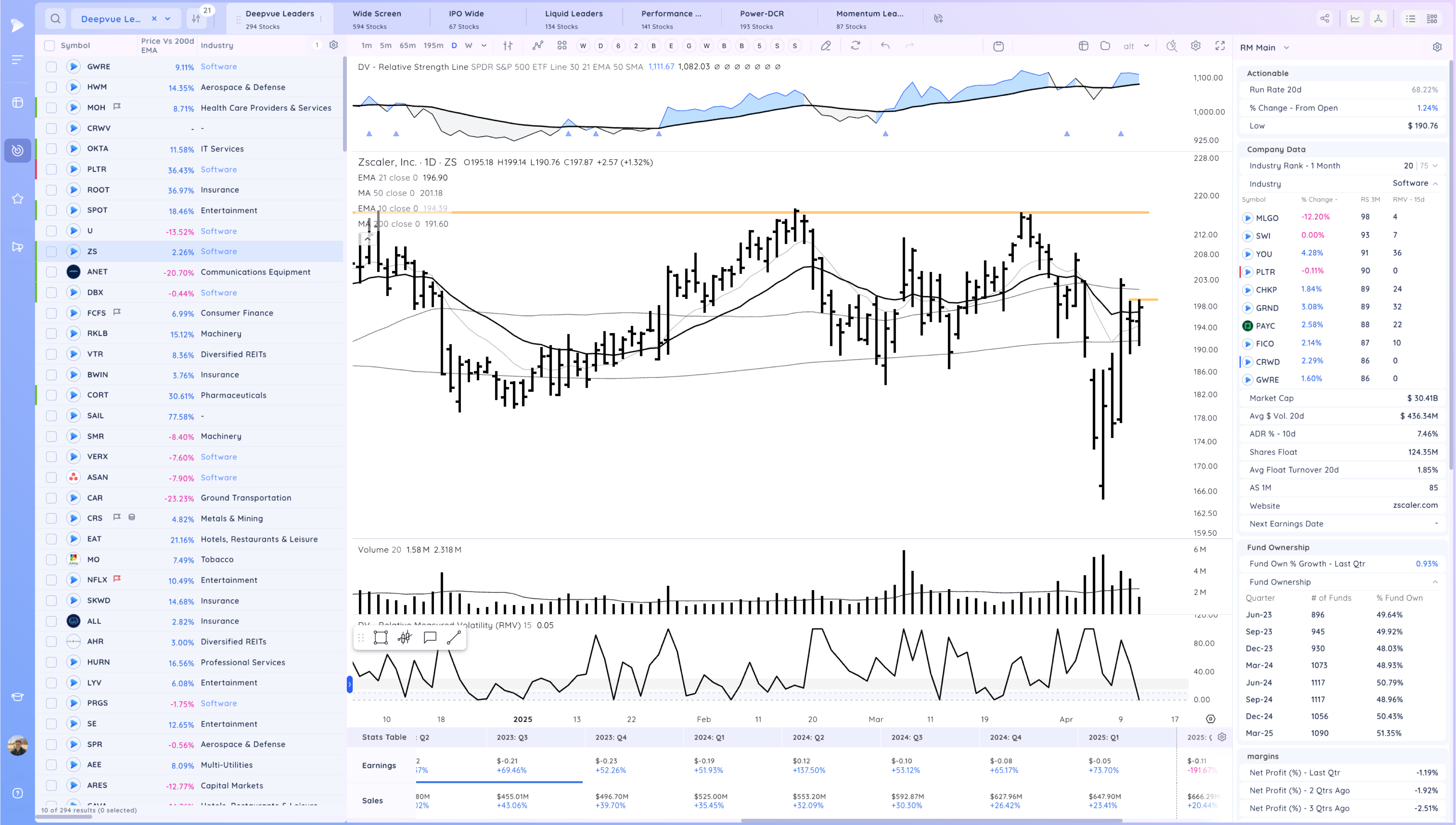Open the IPO Wide tab
Image resolution: width=1456 pixels, height=825 pixels.
click(466, 19)
